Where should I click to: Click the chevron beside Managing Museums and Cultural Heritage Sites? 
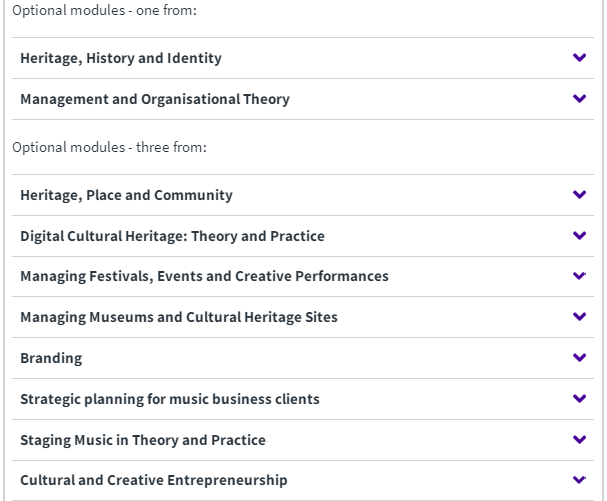click(x=579, y=317)
